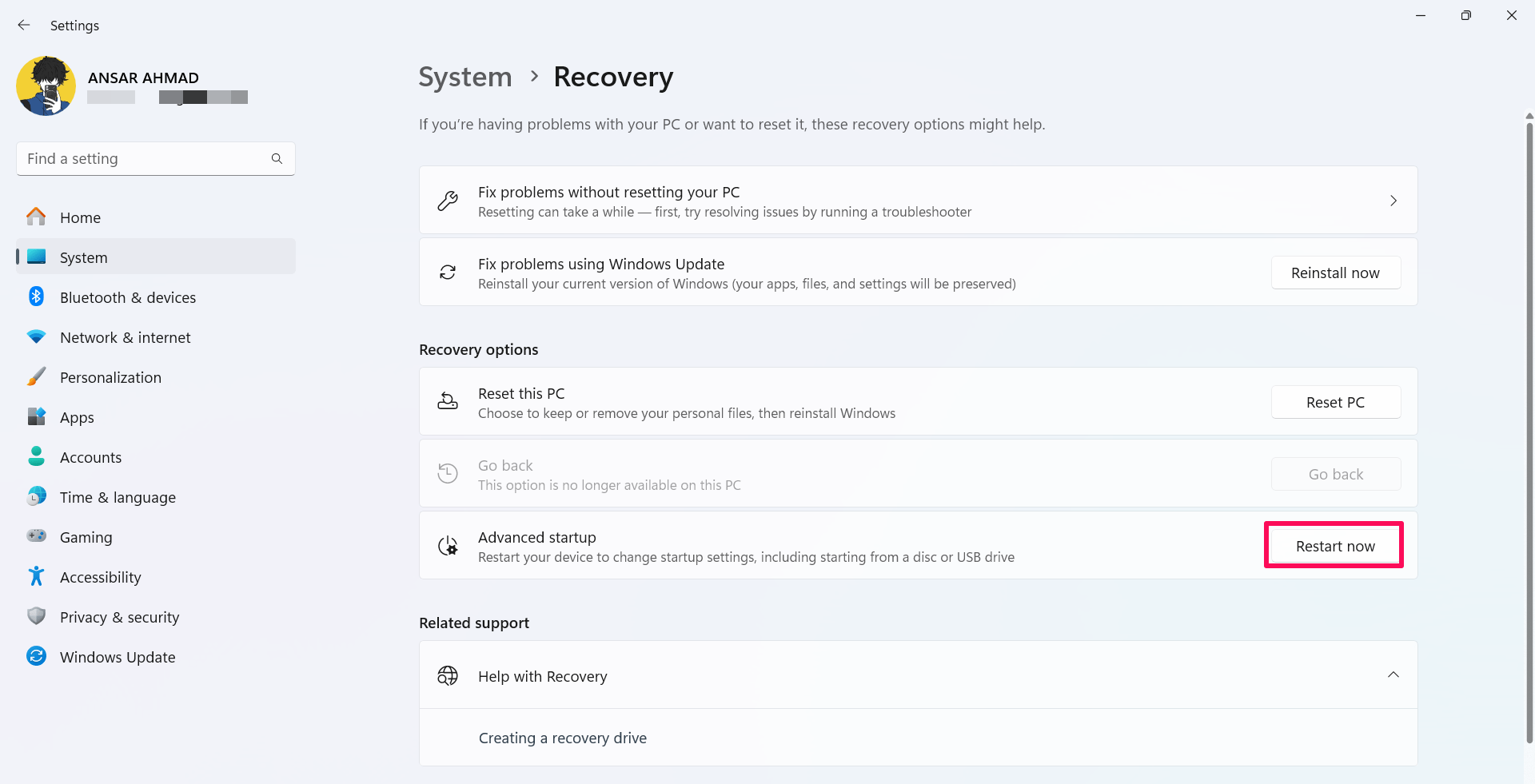The height and width of the screenshot is (784, 1535).
Task: Click the Go back history clock icon
Action: [448, 473]
